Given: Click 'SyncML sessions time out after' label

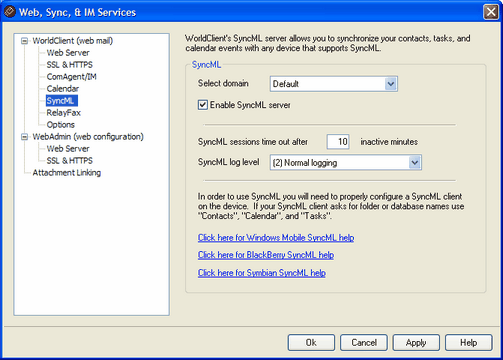Looking at the screenshot, I should coord(253,142).
